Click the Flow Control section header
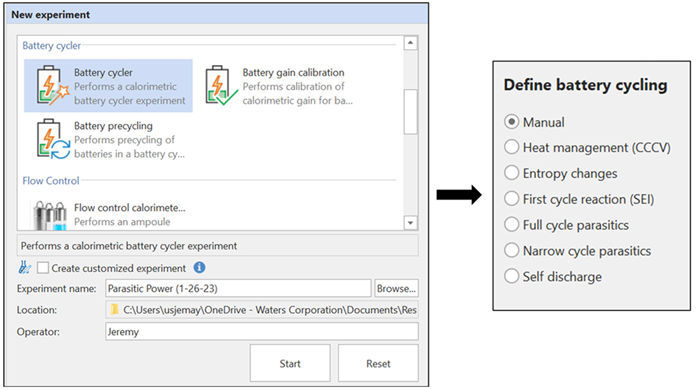 (x=51, y=181)
